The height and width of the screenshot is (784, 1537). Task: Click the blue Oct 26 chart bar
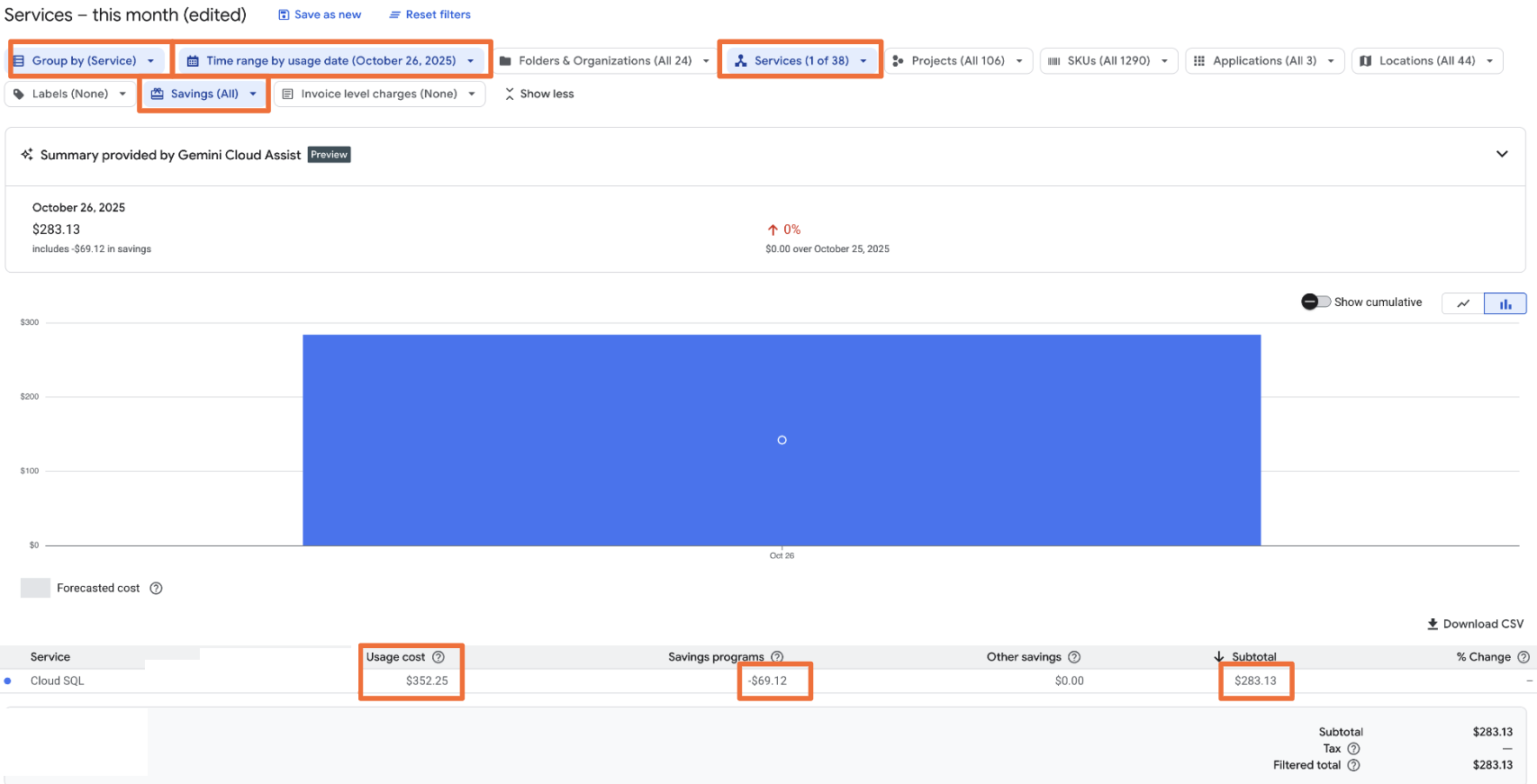782,440
